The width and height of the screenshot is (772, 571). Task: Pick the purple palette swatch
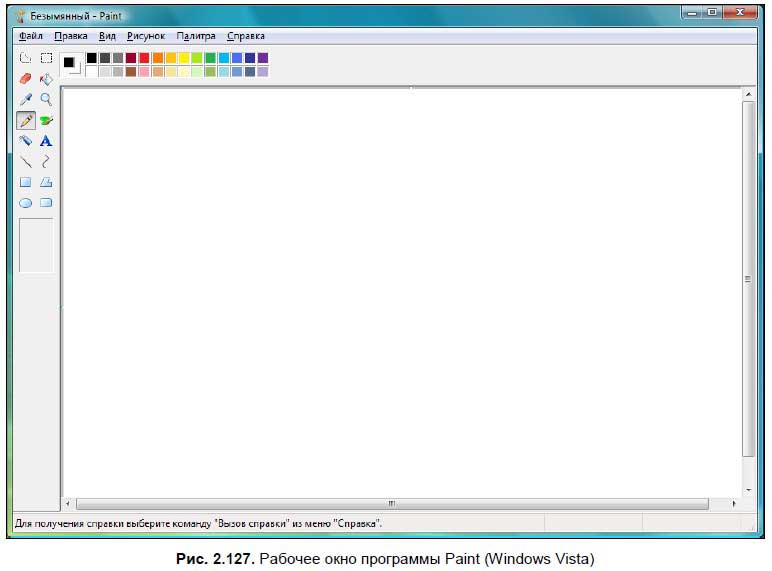263,58
